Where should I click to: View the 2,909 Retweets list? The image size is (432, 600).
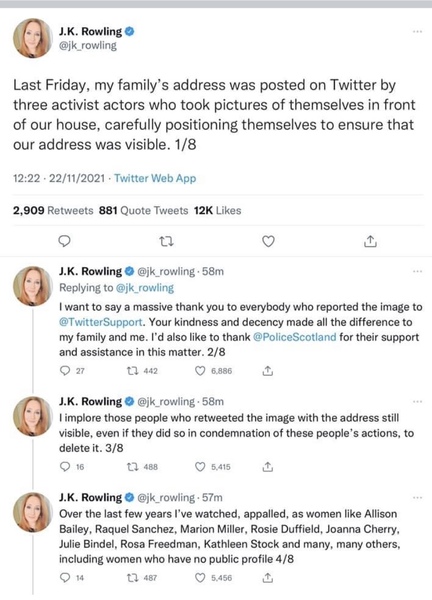(53, 210)
